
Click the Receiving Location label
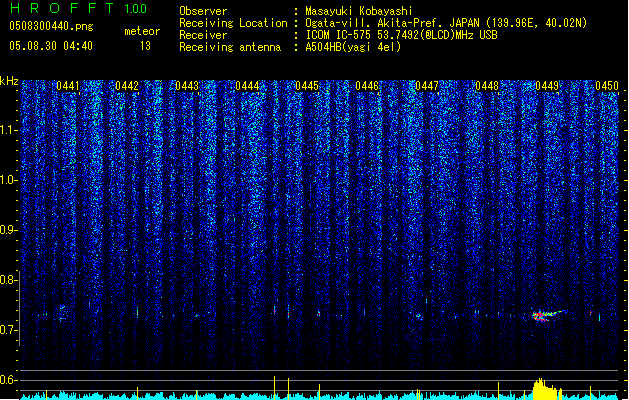[233, 23]
